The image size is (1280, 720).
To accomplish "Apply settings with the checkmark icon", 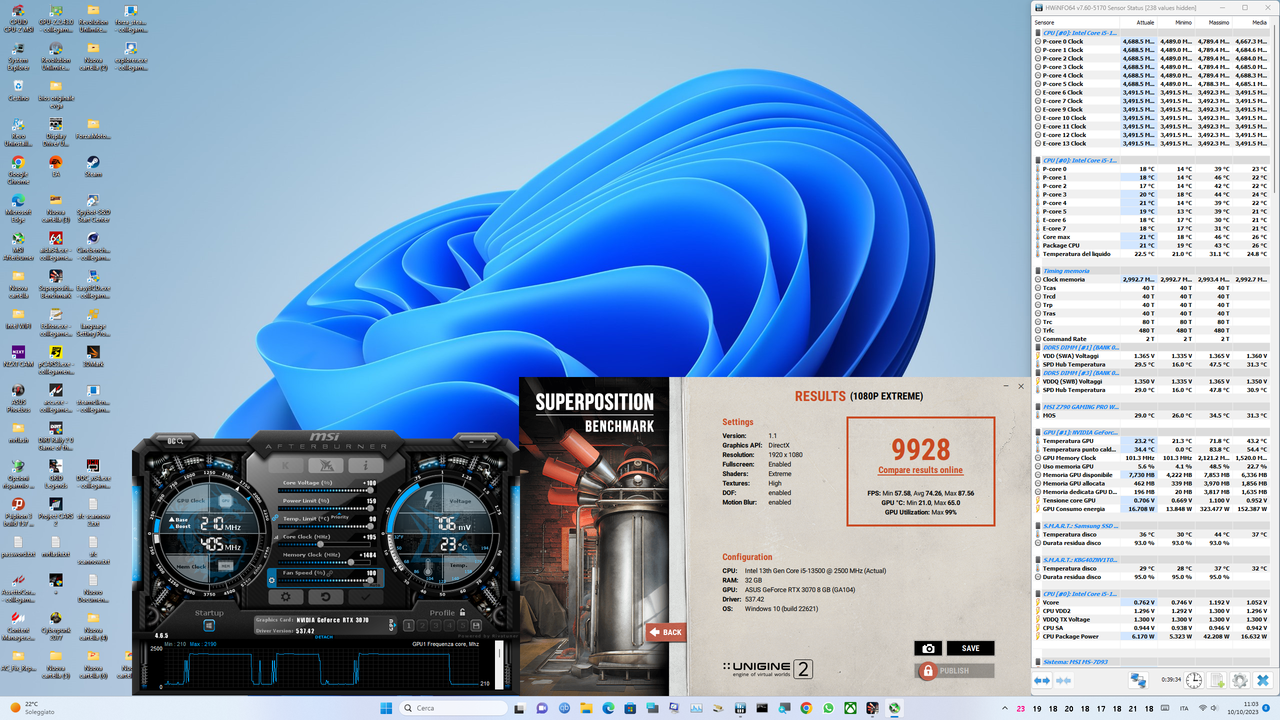I will tap(365, 597).
